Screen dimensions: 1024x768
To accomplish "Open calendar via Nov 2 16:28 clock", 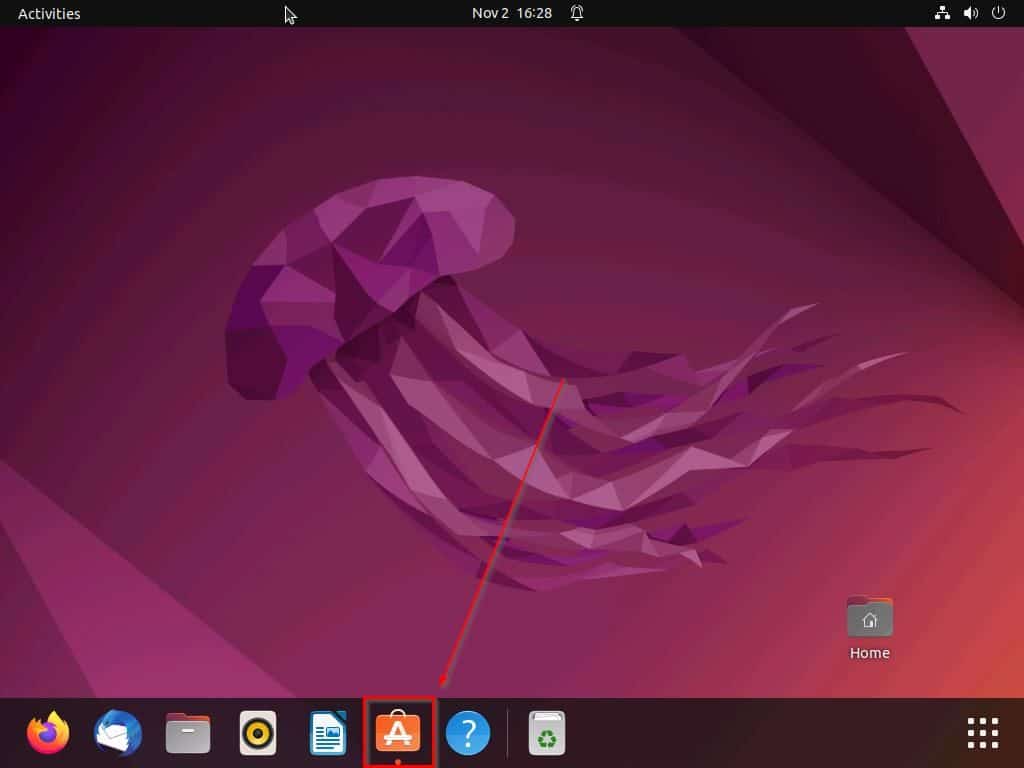I will click(512, 13).
